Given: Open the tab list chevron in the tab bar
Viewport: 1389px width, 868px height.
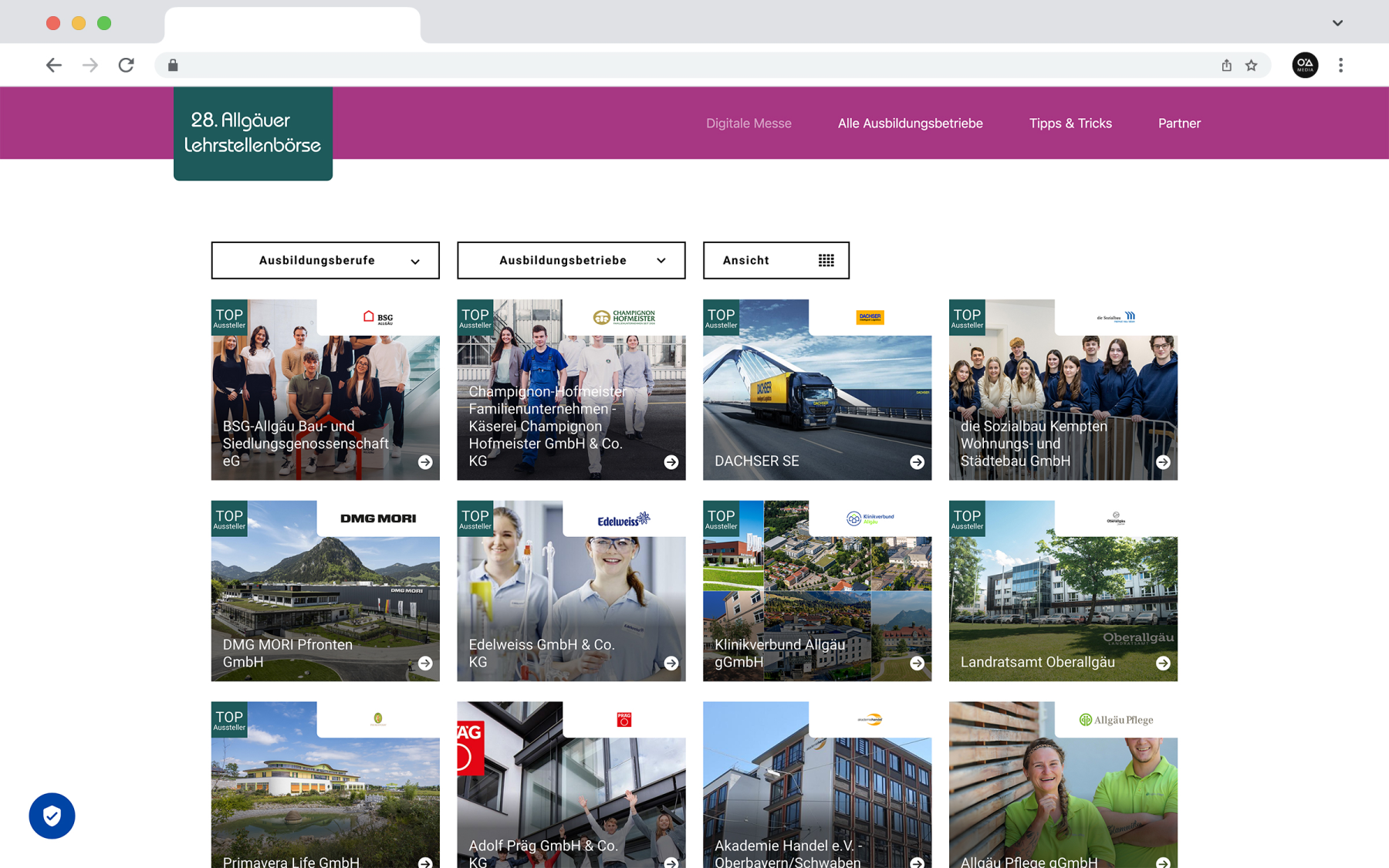Looking at the screenshot, I should pyautogui.click(x=1337, y=23).
